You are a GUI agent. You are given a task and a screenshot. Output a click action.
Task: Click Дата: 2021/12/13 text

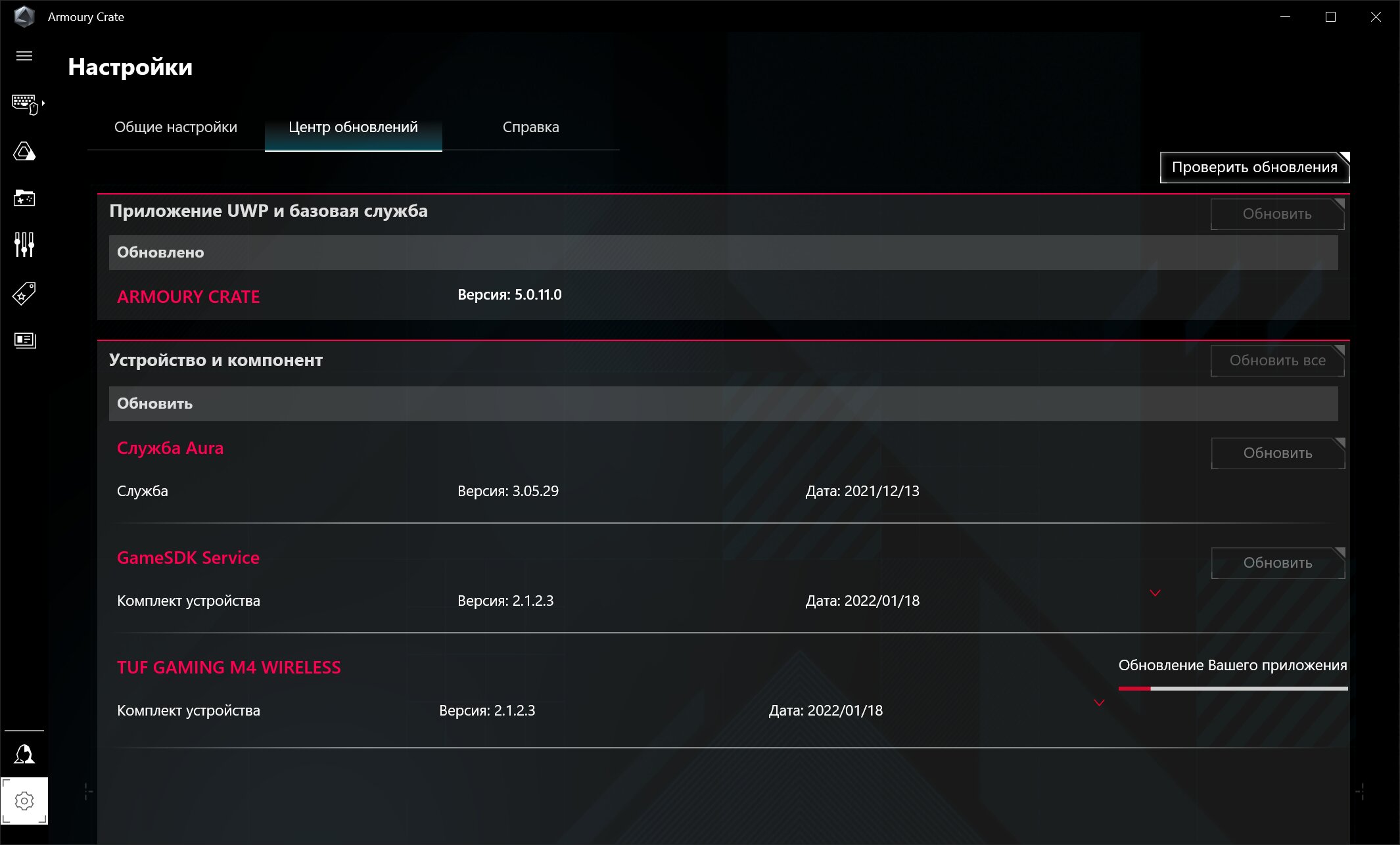[x=862, y=491]
